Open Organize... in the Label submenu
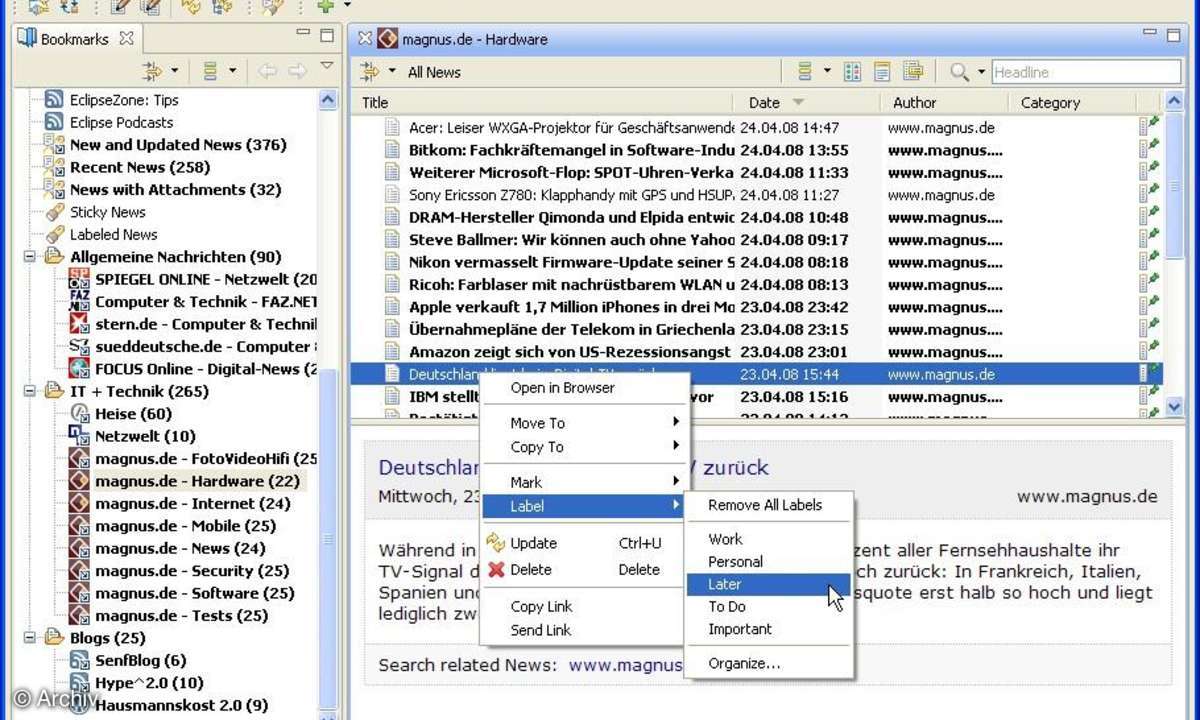The height and width of the screenshot is (720, 1200). pyautogui.click(x=768, y=663)
